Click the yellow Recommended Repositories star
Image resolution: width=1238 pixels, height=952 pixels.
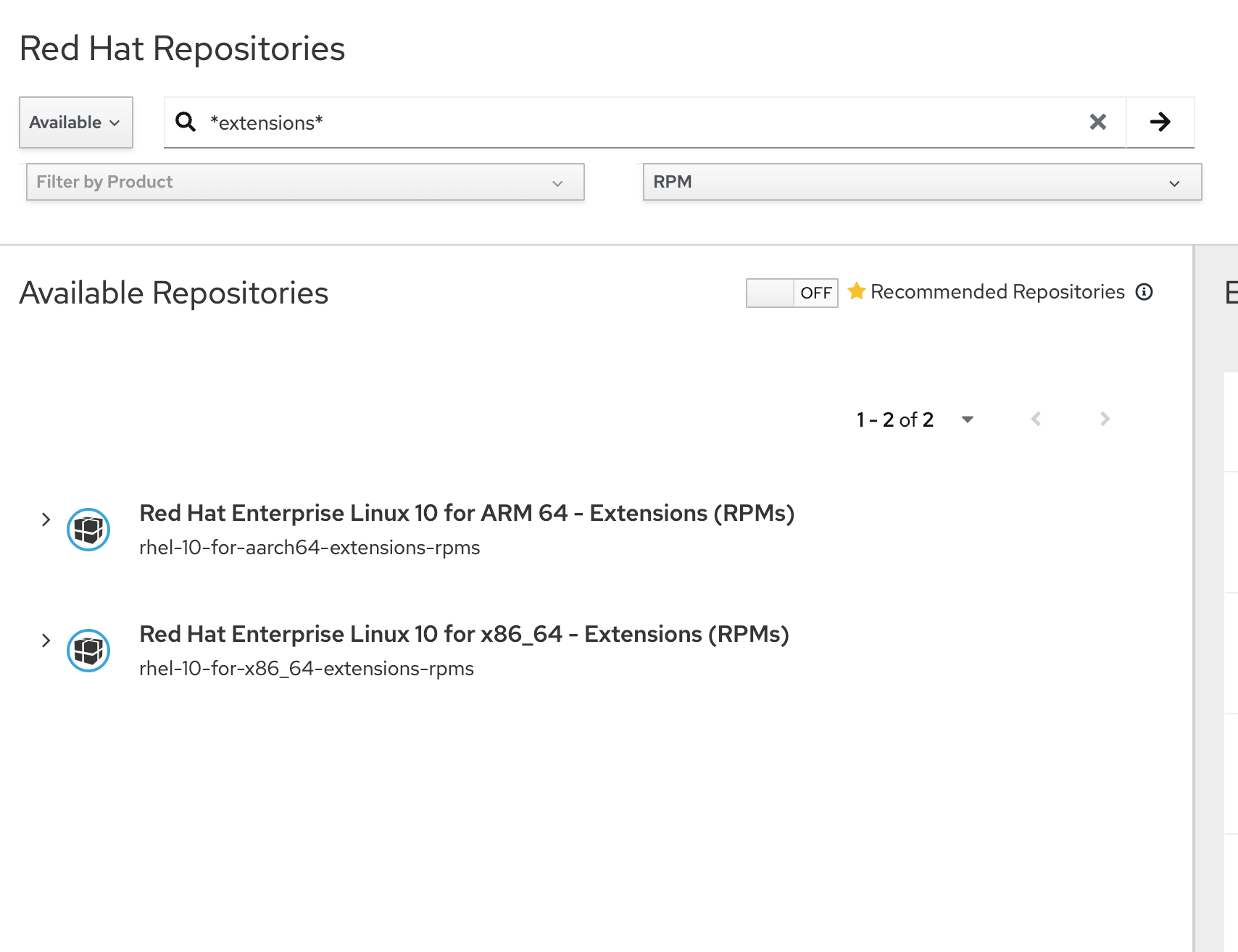click(857, 291)
